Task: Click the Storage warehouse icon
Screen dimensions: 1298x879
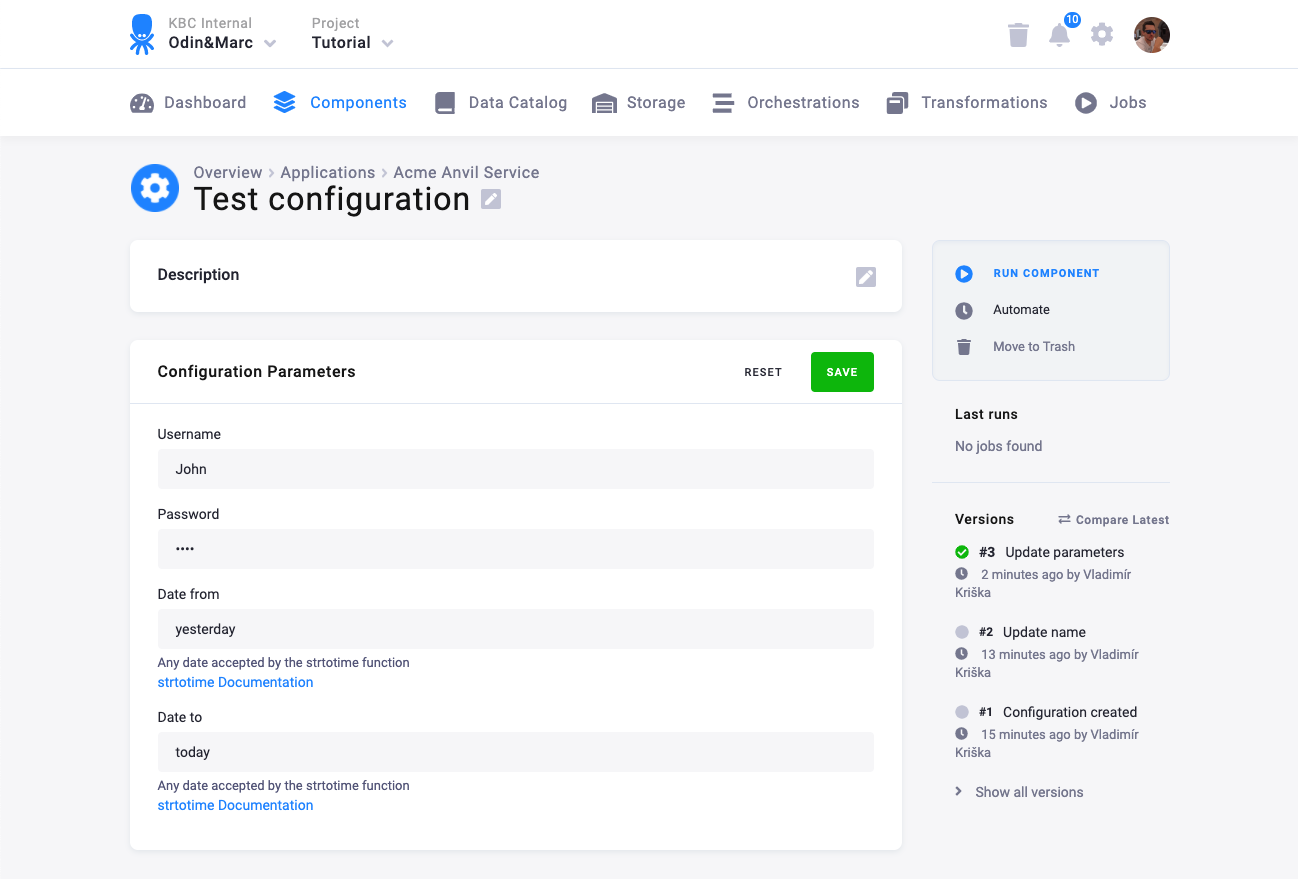Action: click(x=604, y=103)
